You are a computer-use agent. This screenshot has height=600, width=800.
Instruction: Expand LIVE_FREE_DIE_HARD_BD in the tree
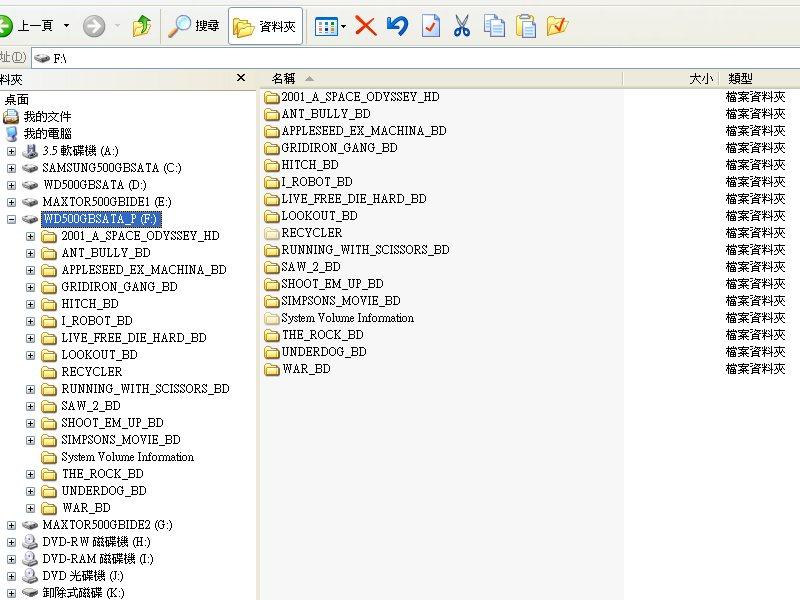(x=31, y=338)
